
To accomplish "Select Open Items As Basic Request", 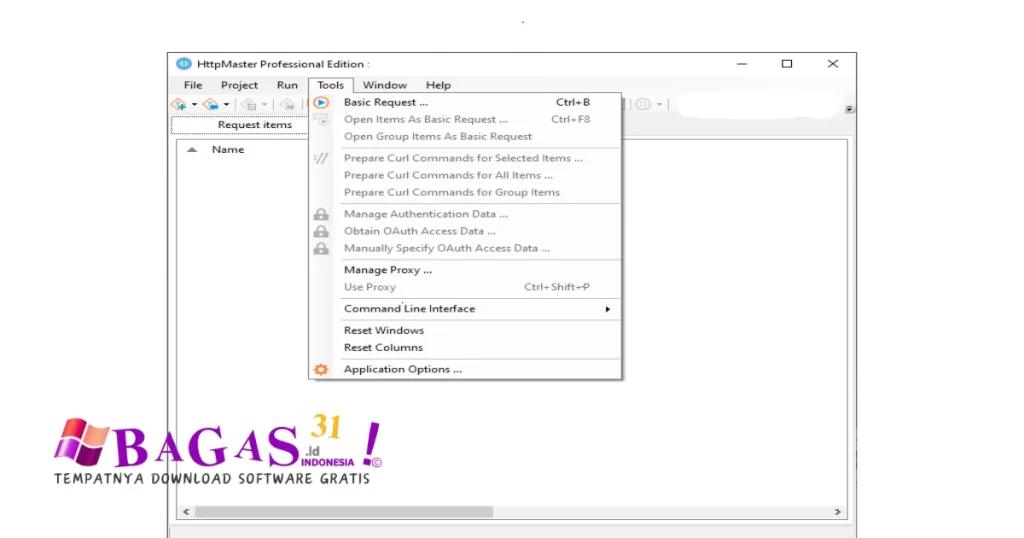I will (x=466, y=119).
